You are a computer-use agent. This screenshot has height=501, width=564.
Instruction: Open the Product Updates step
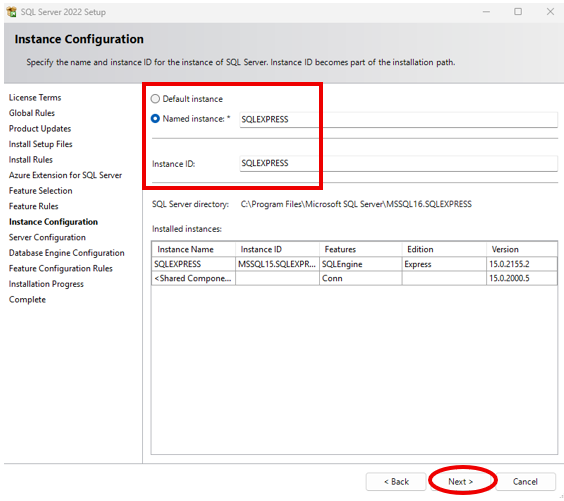(40, 128)
